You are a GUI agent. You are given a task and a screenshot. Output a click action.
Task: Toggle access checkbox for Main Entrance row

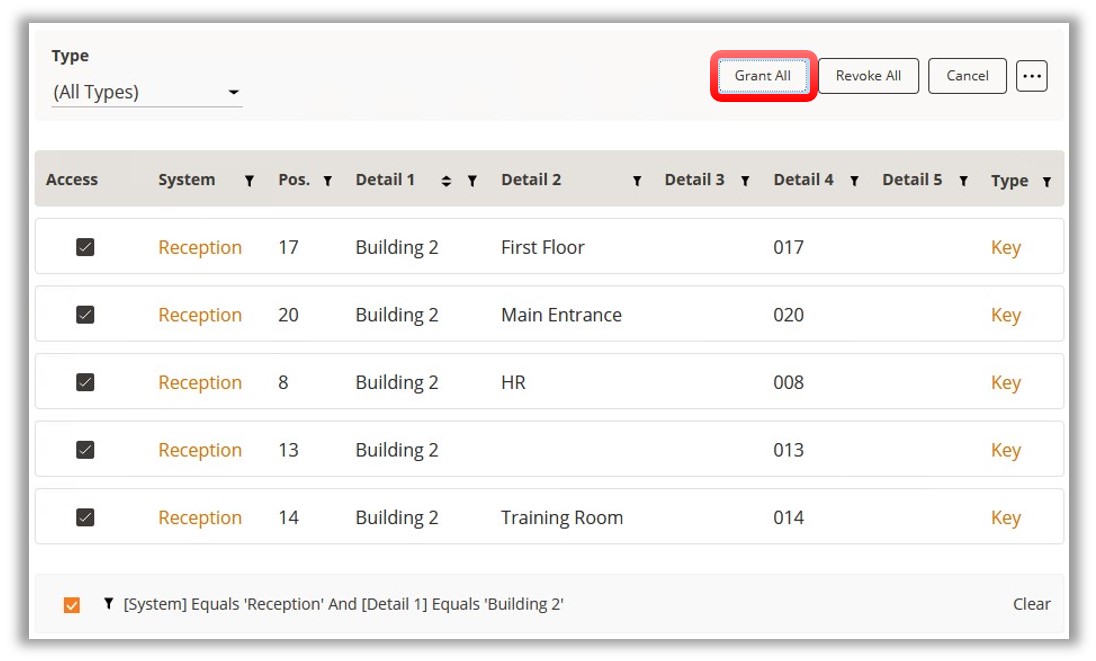(85, 314)
